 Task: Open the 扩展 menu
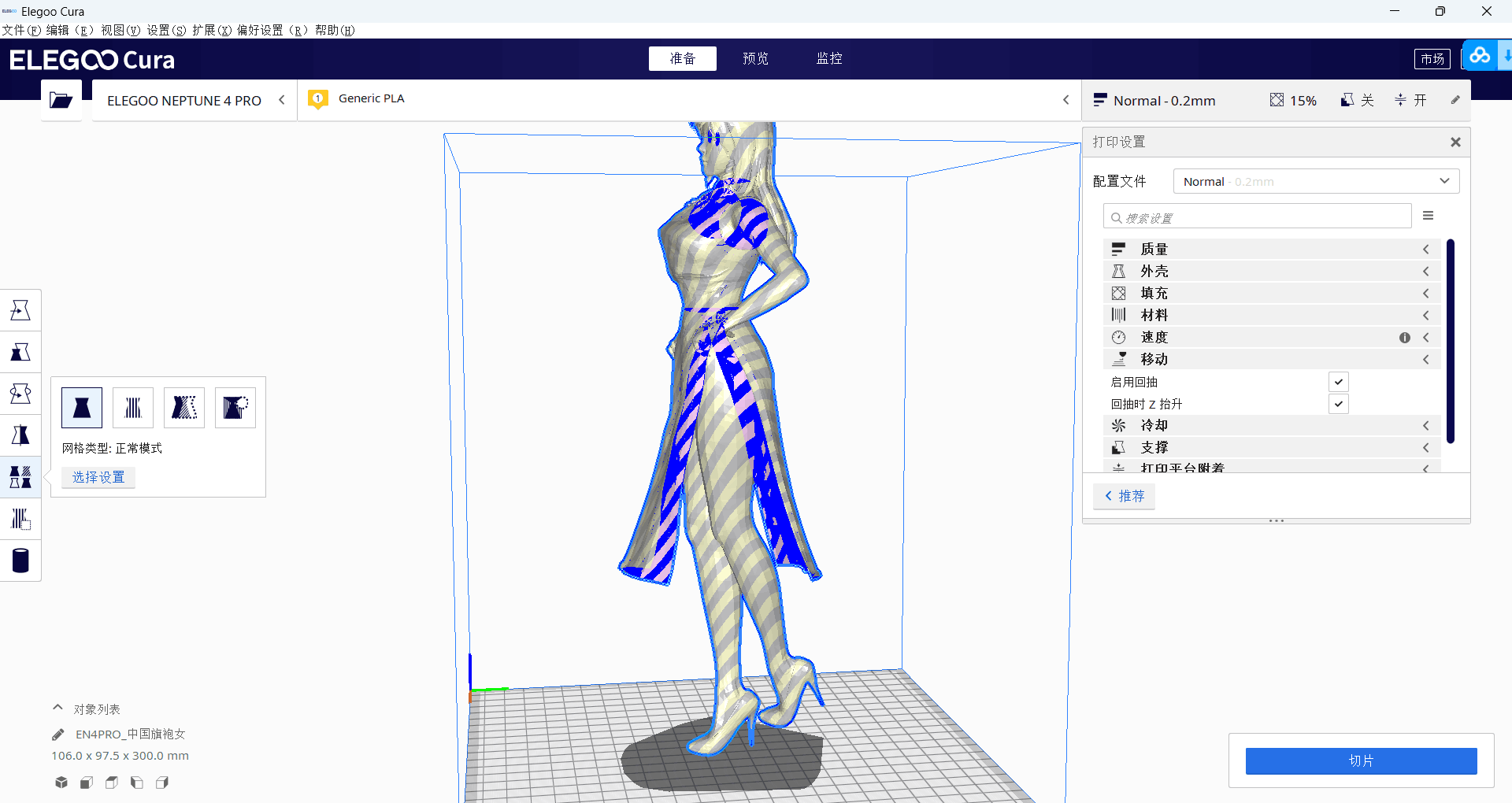(212, 30)
